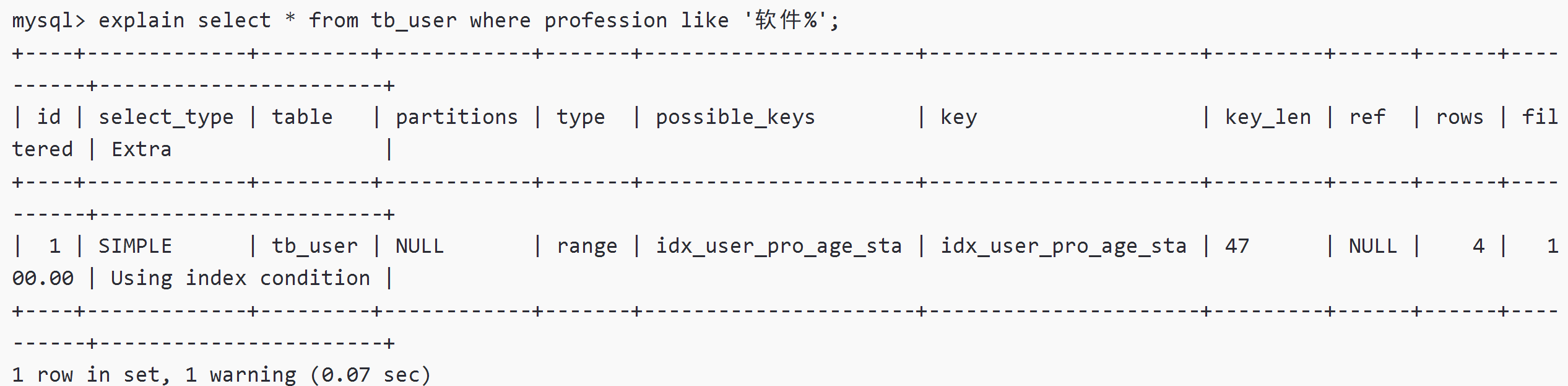Click the rows column header
The width and height of the screenshot is (1568, 386).
click(1459, 118)
